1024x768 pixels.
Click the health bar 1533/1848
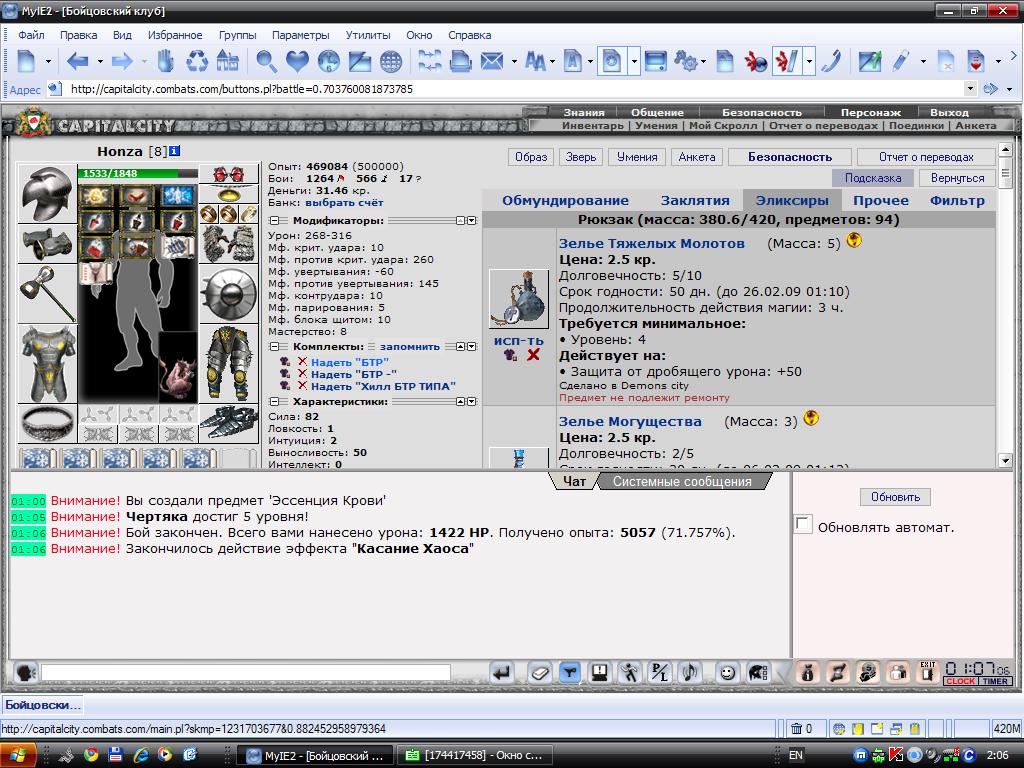[x=137, y=173]
